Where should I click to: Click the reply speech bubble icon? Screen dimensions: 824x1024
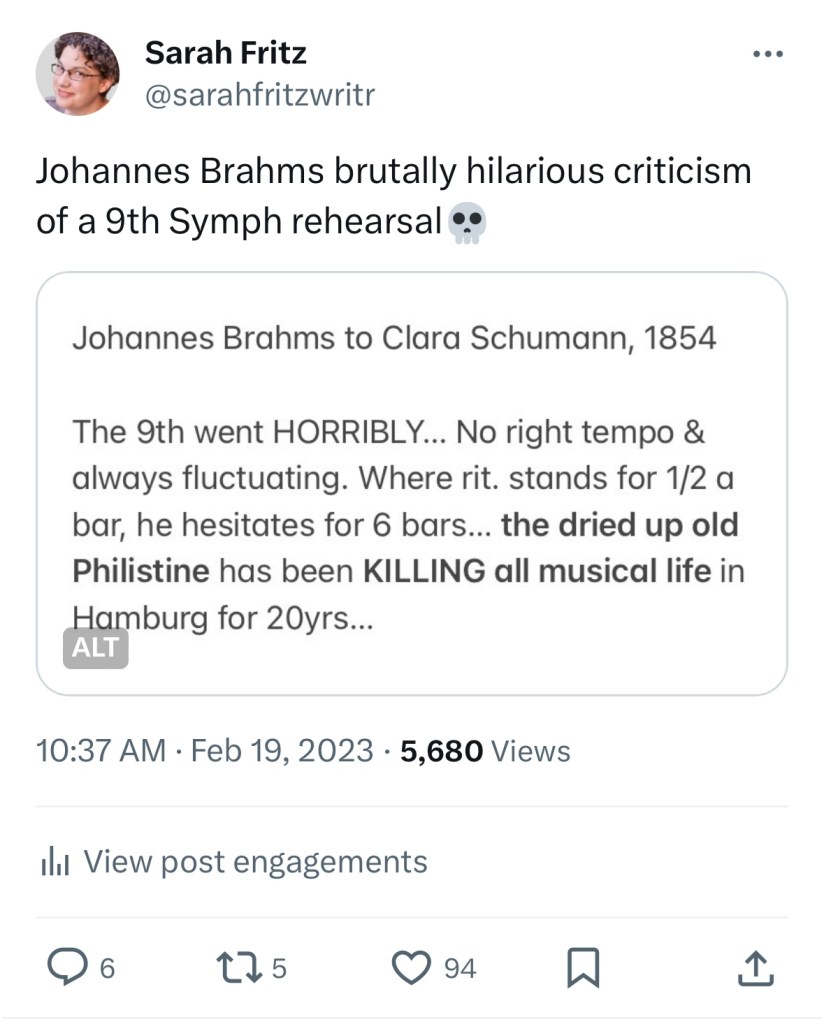tap(68, 967)
